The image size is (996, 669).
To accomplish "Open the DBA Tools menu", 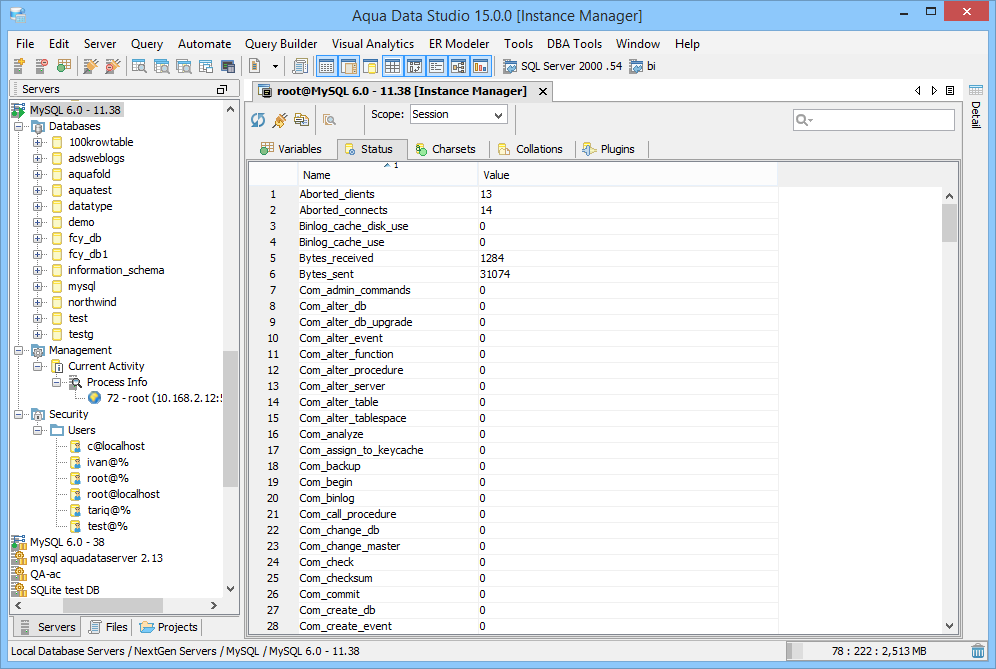I will coord(574,44).
